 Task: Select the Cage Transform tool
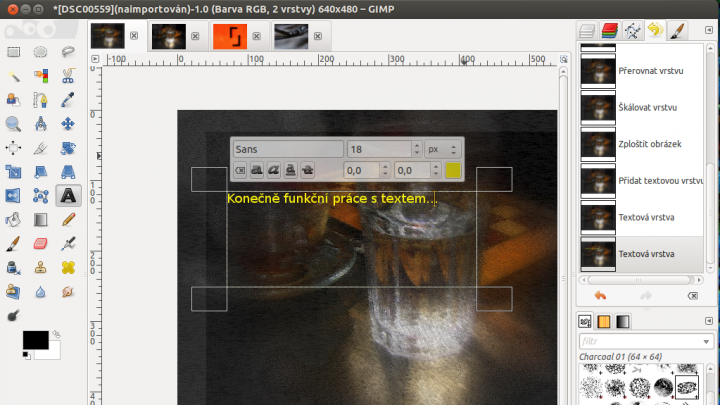[40, 196]
